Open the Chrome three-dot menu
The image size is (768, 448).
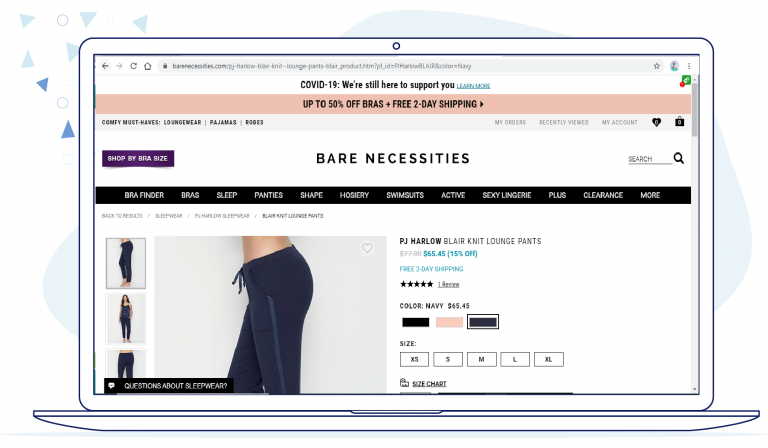[x=689, y=66]
